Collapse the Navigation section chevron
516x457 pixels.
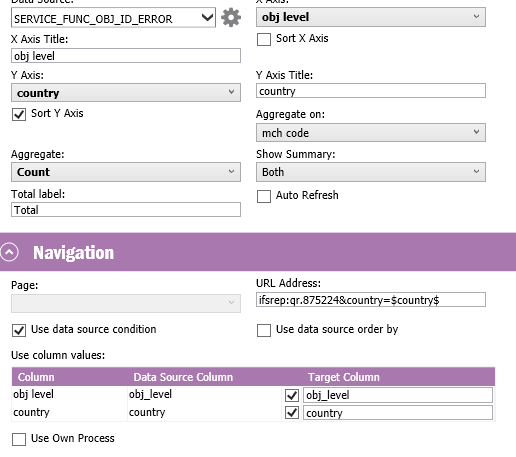pos(9,252)
